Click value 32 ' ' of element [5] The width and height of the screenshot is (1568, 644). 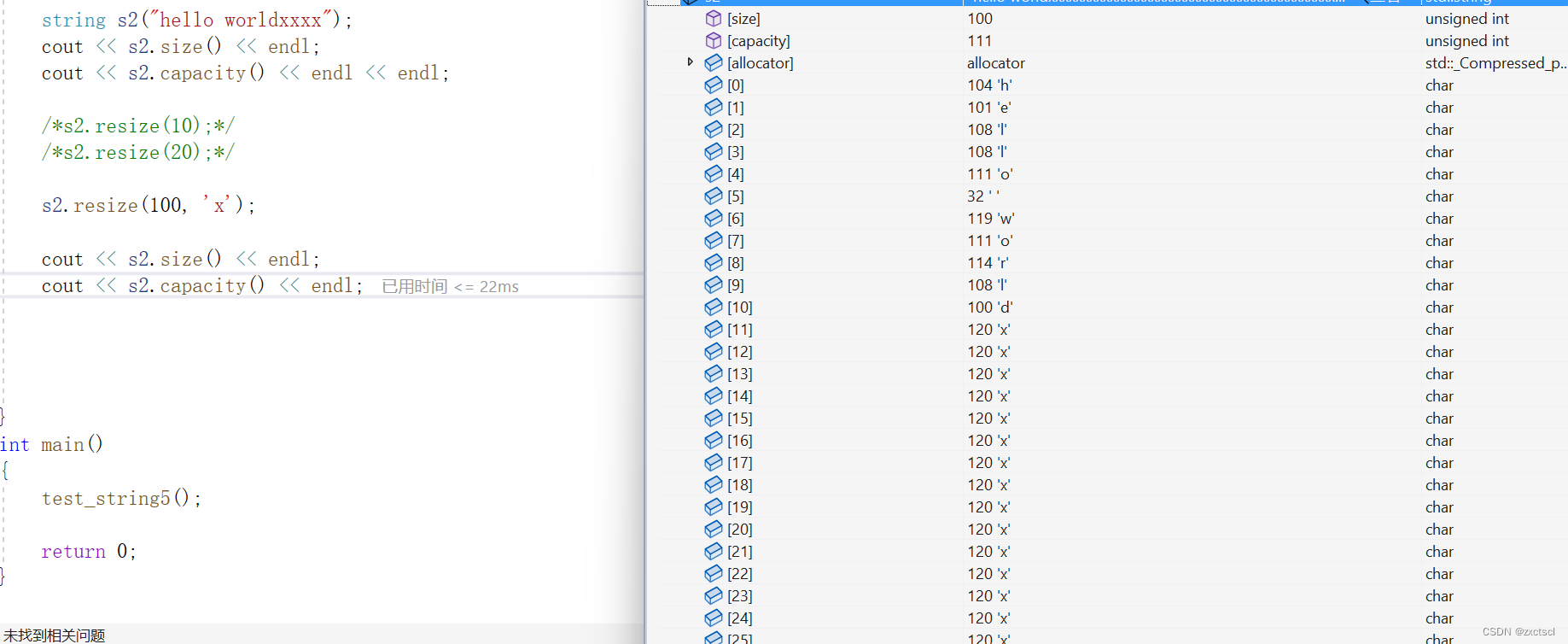(x=983, y=196)
